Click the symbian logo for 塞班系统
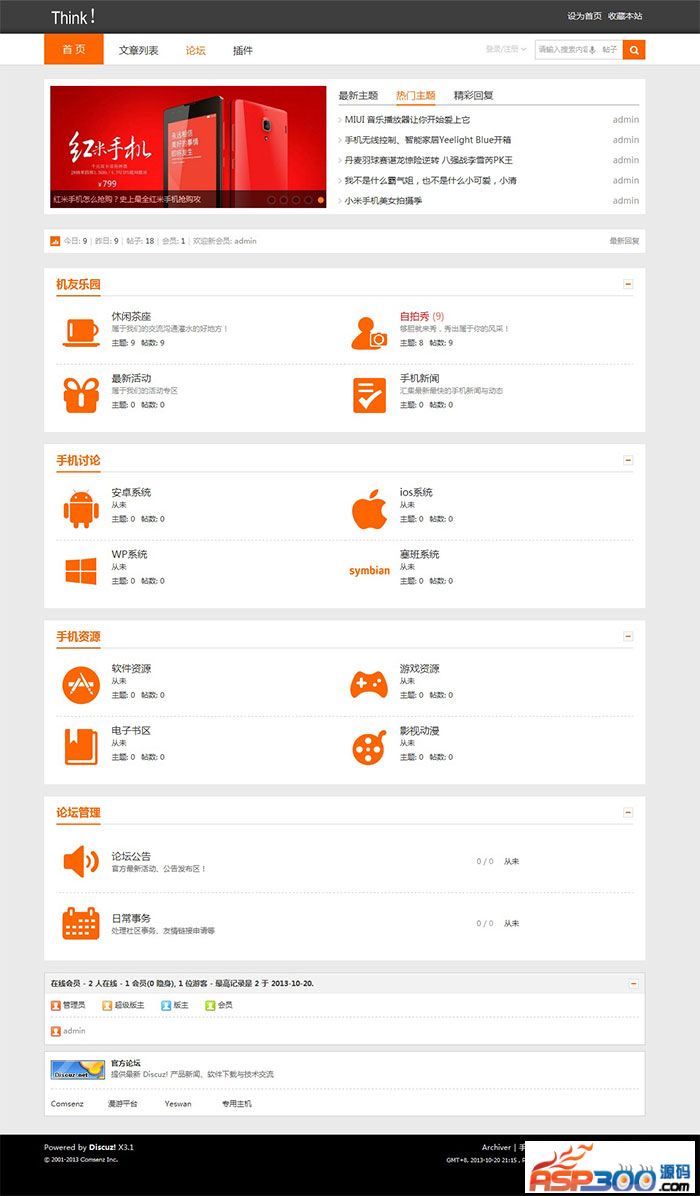Screen dimensions: 700x1196 pyautogui.click(x=369, y=571)
